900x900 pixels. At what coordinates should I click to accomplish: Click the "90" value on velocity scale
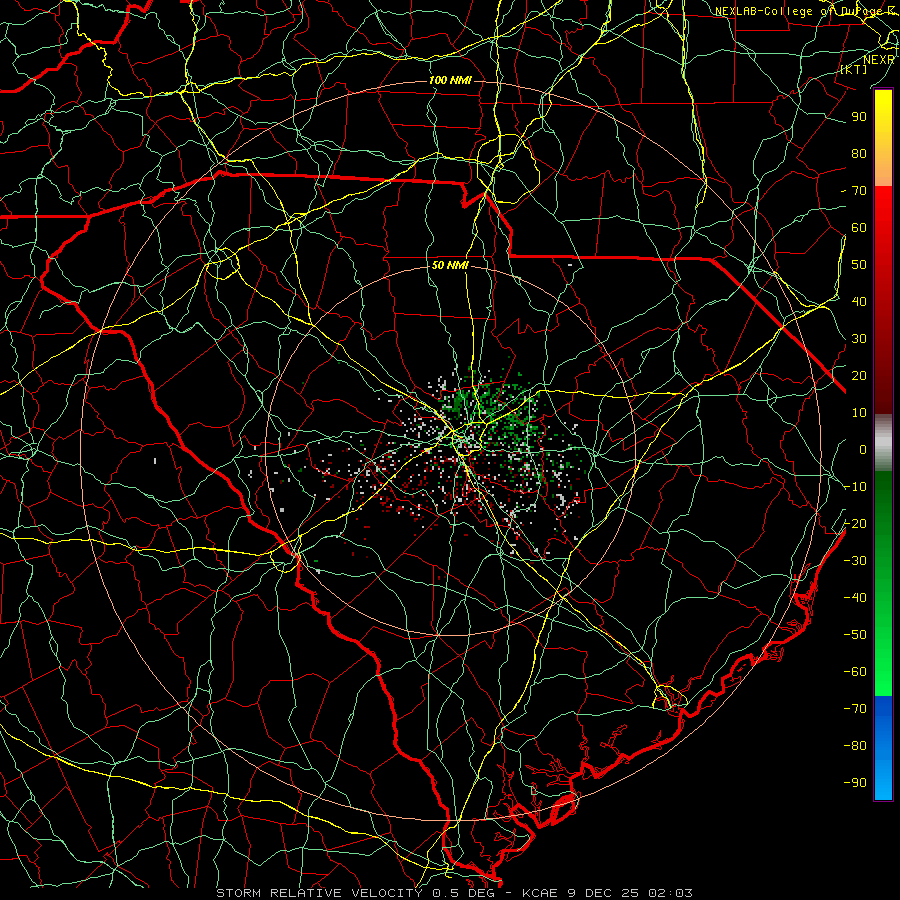[859, 117]
